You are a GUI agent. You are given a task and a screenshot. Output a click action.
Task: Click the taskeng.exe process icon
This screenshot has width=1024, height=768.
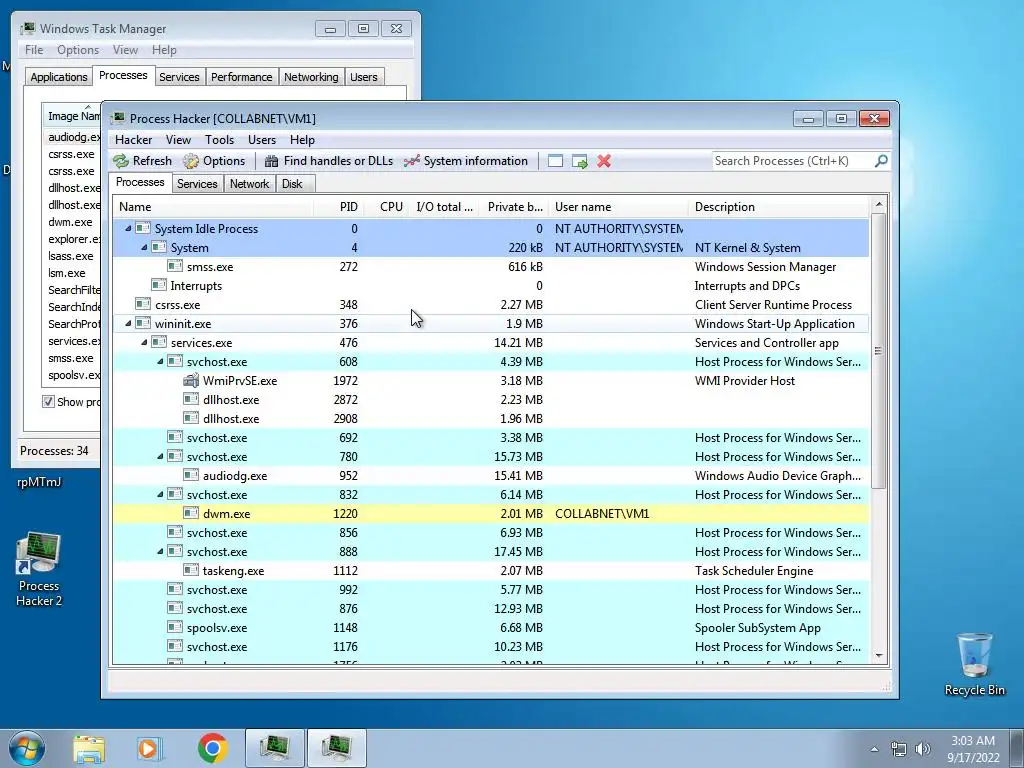pos(191,570)
